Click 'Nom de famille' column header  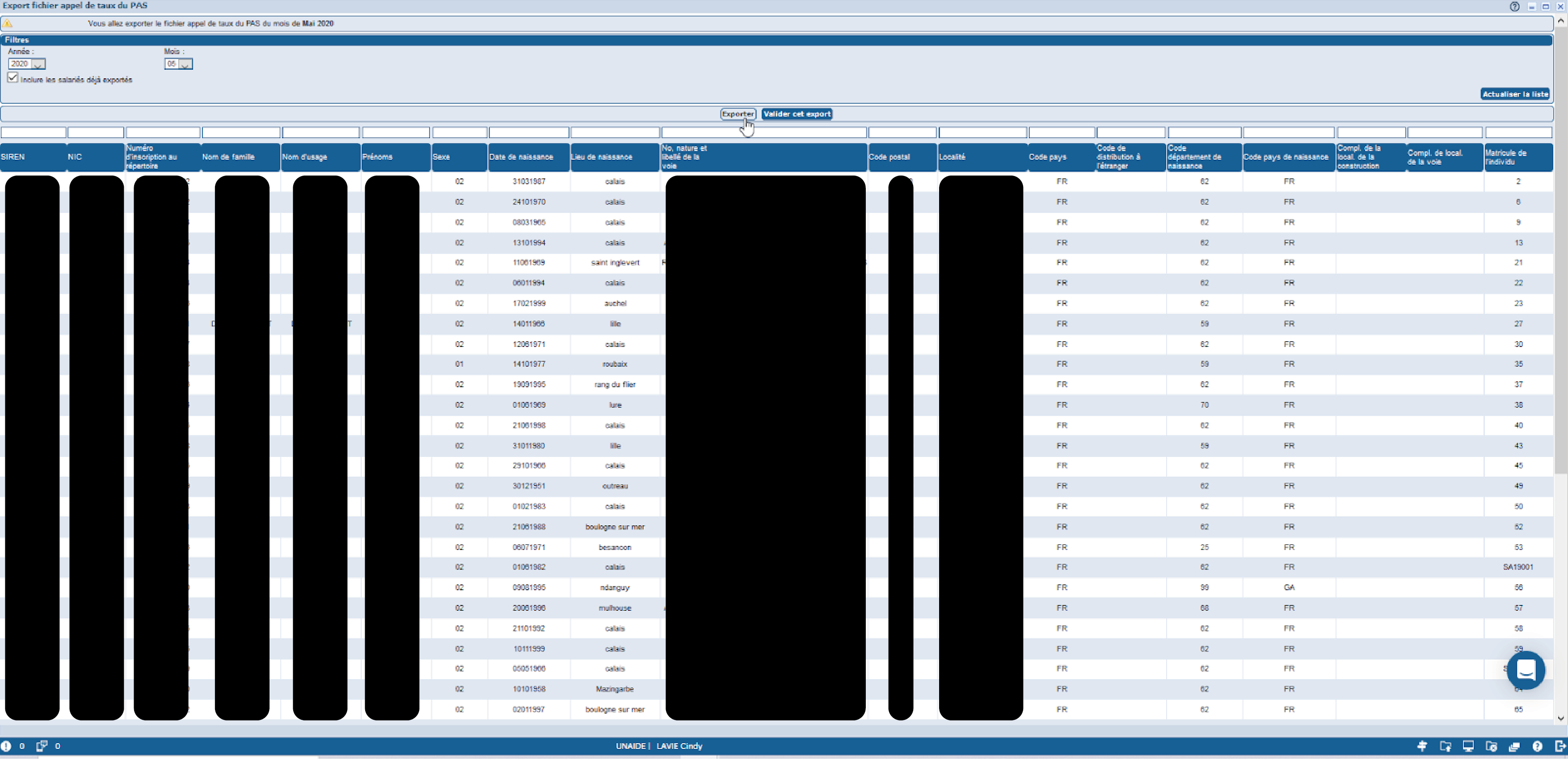241,157
